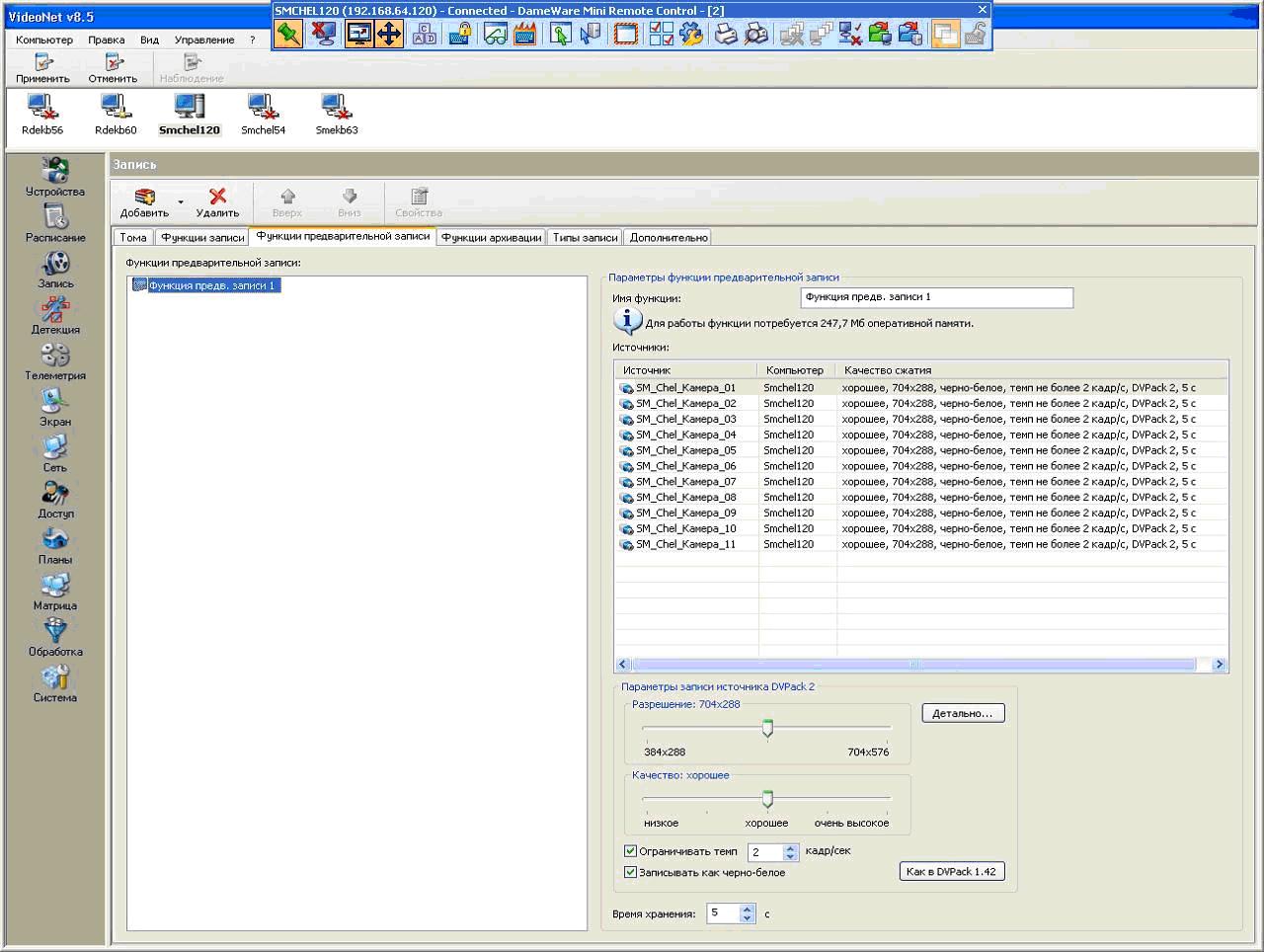Click DameWare gear settings icon
This screenshot has height=952, width=1264.
[691, 35]
